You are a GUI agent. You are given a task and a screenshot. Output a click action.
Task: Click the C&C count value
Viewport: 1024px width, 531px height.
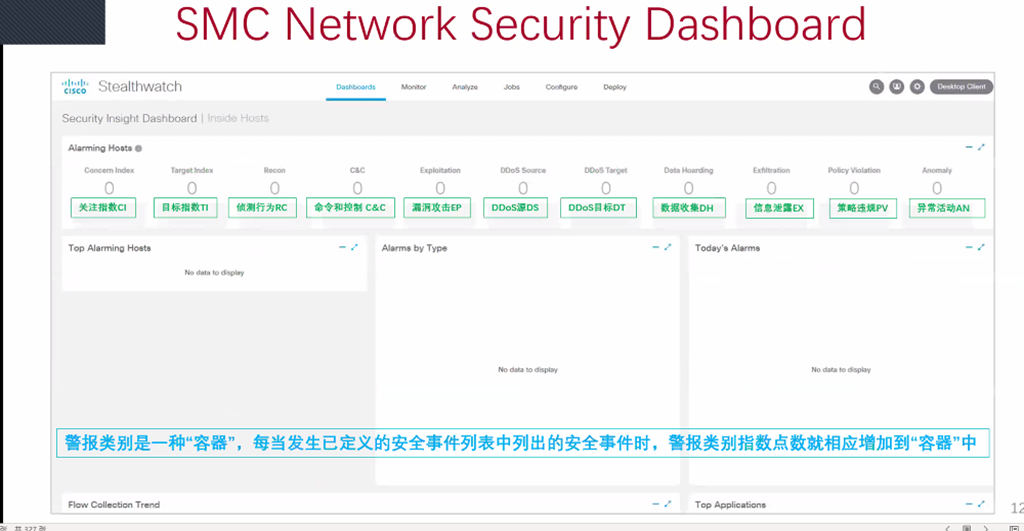(357, 188)
